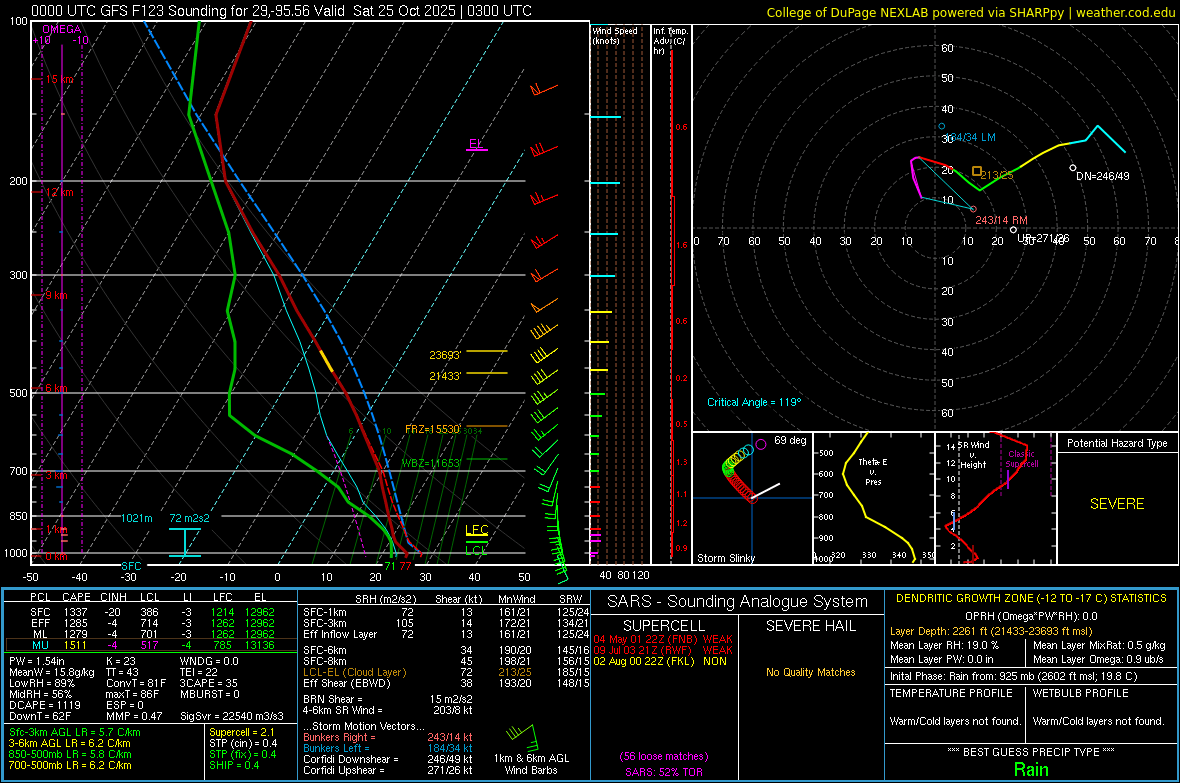This screenshot has width=1180, height=783.
Task: Click the 1021m inflow height label
Action: 137,518
